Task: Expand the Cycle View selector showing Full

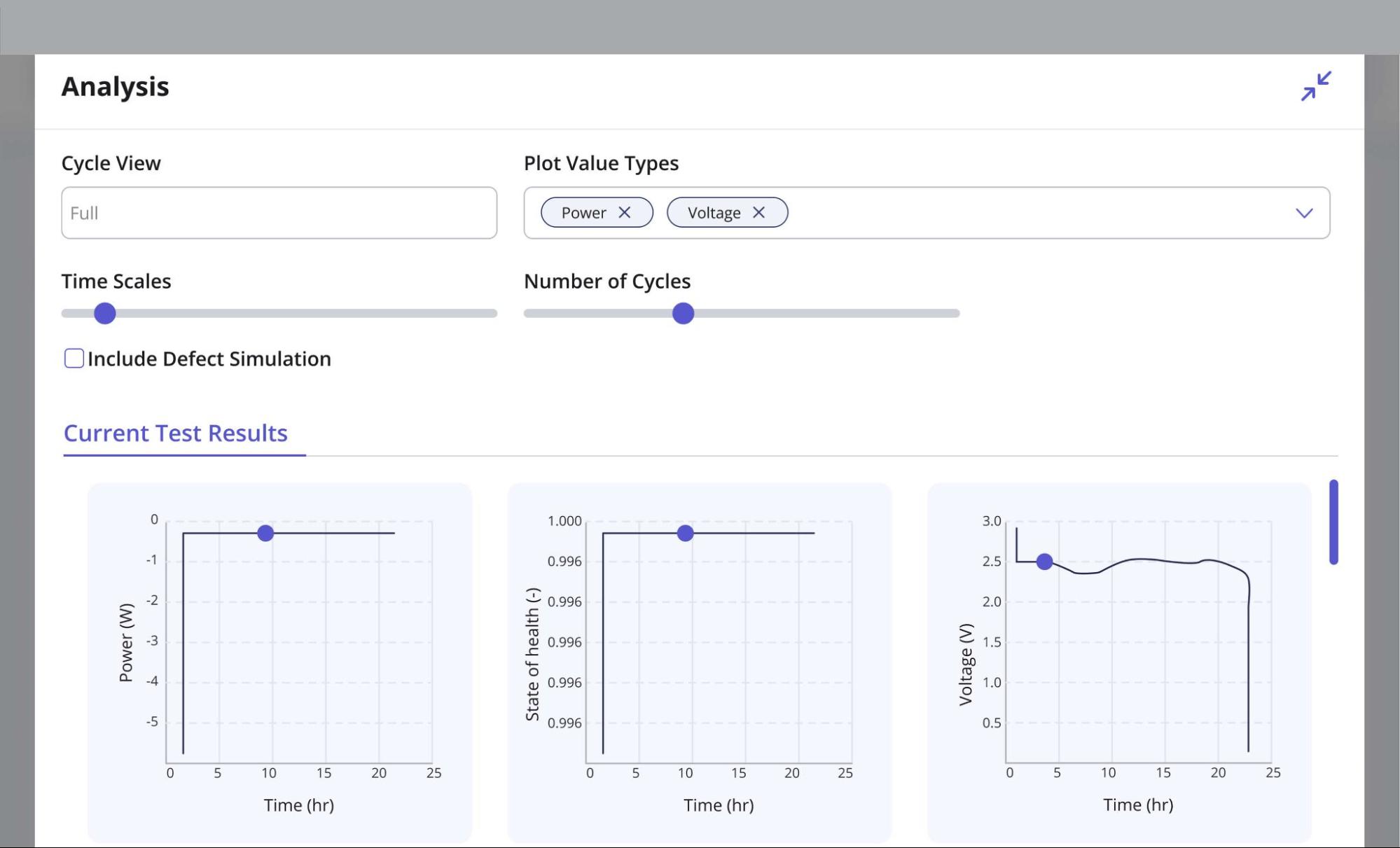Action: (279, 212)
